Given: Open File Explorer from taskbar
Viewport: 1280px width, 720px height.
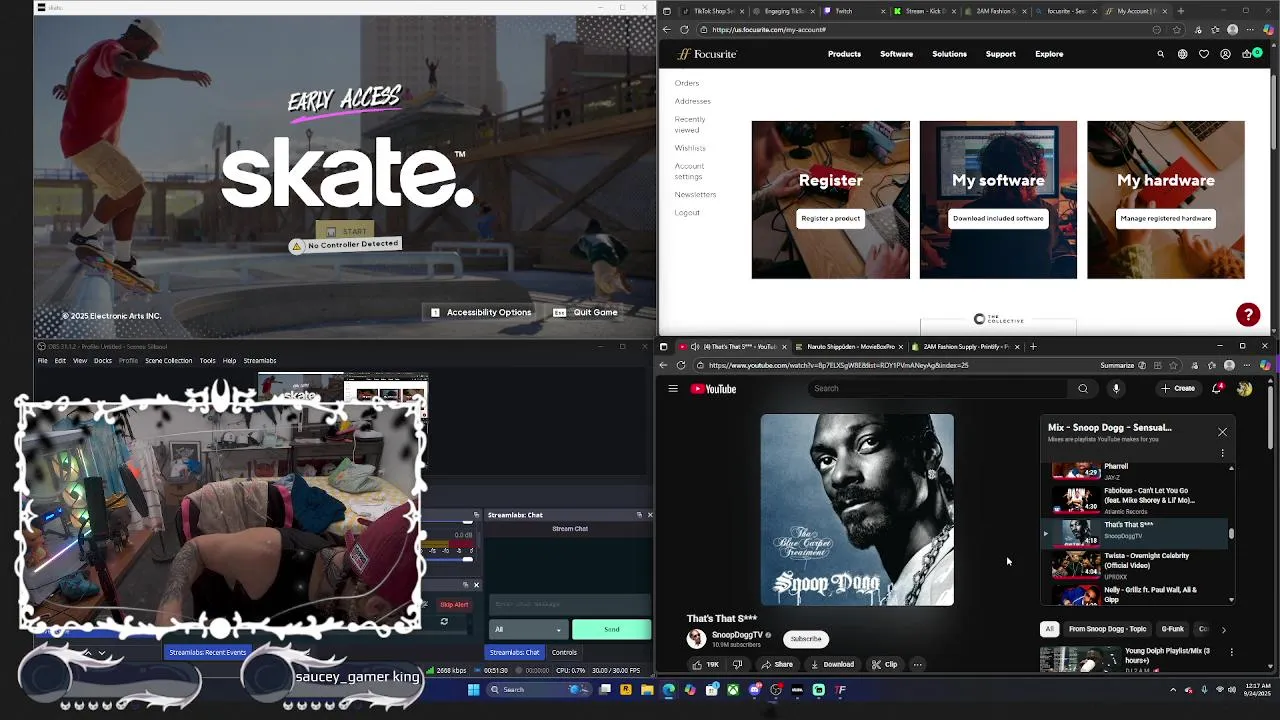Looking at the screenshot, I should click(x=647, y=689).
